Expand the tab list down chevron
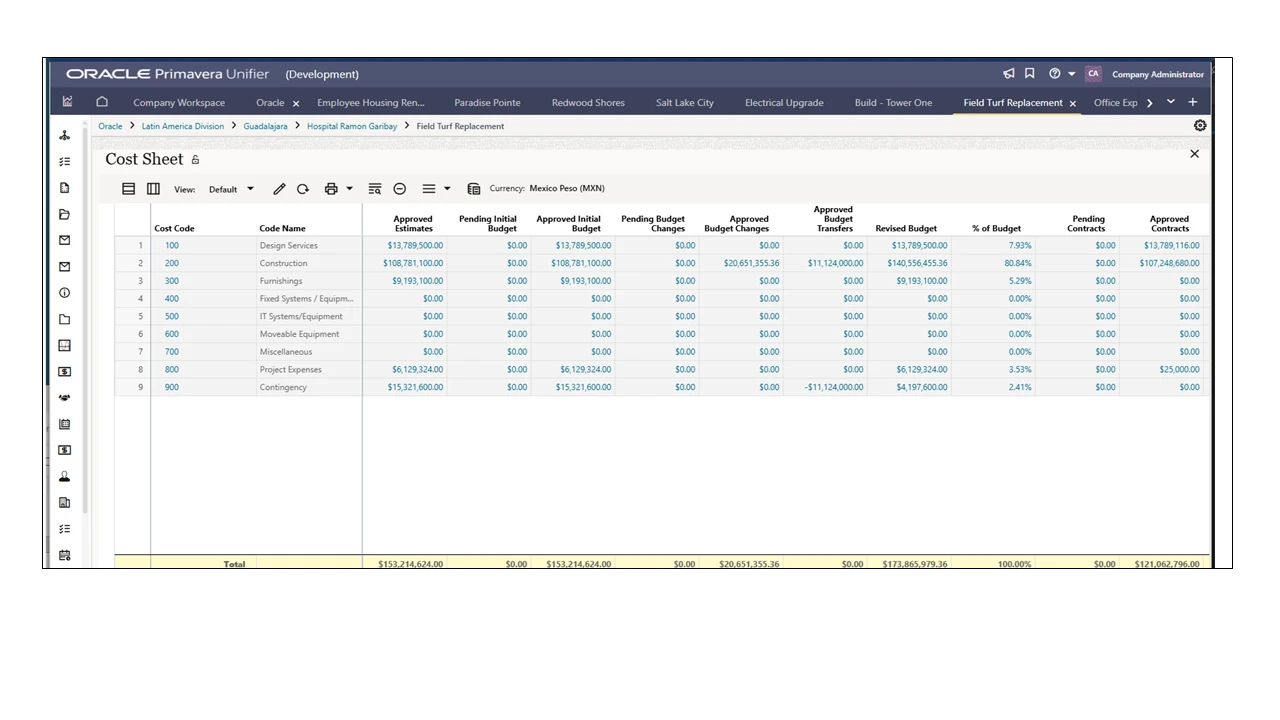The height and width of the screenshot is (720, 1280). click(1171, 102)
